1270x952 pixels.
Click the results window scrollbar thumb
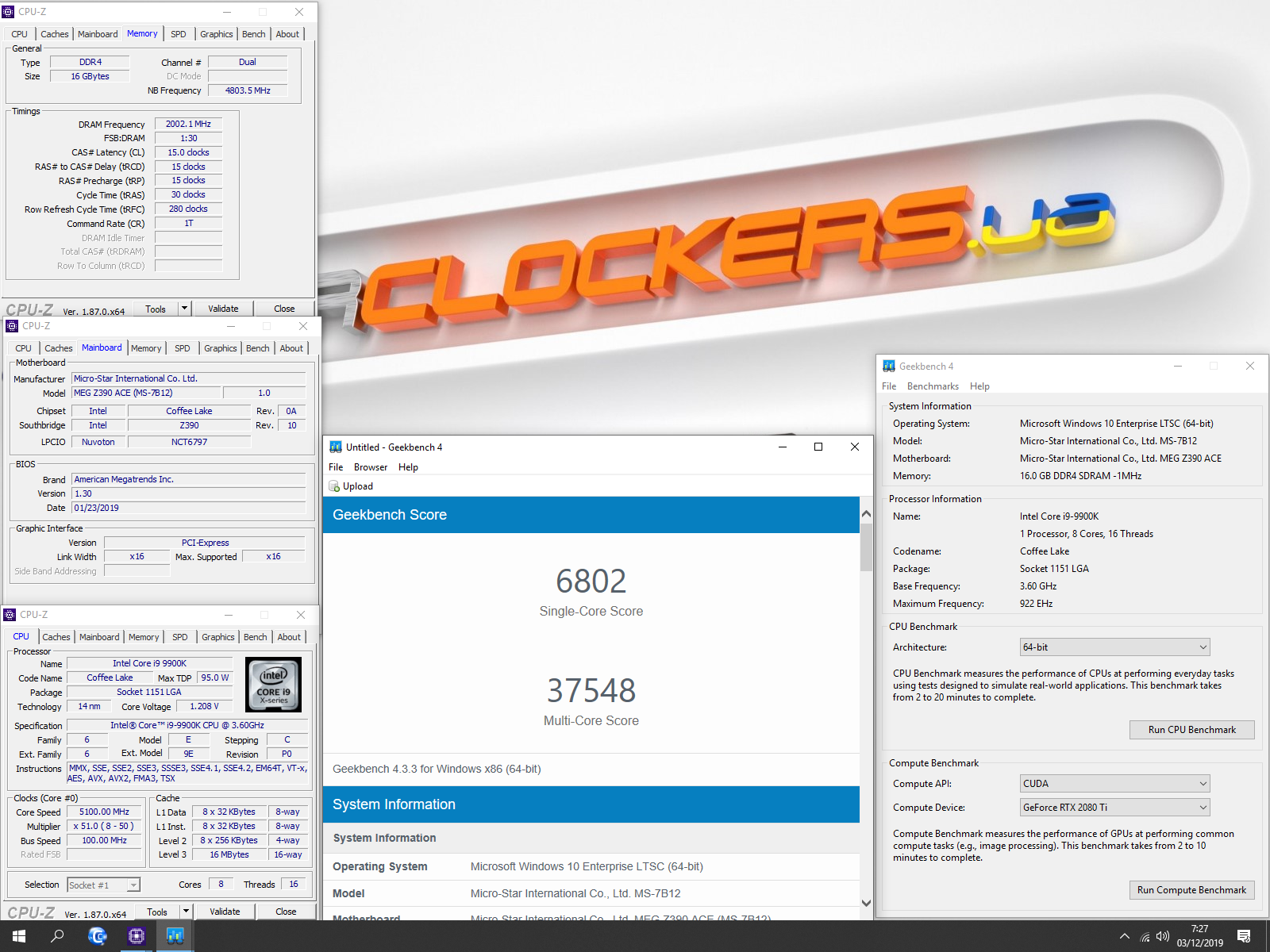866,547
